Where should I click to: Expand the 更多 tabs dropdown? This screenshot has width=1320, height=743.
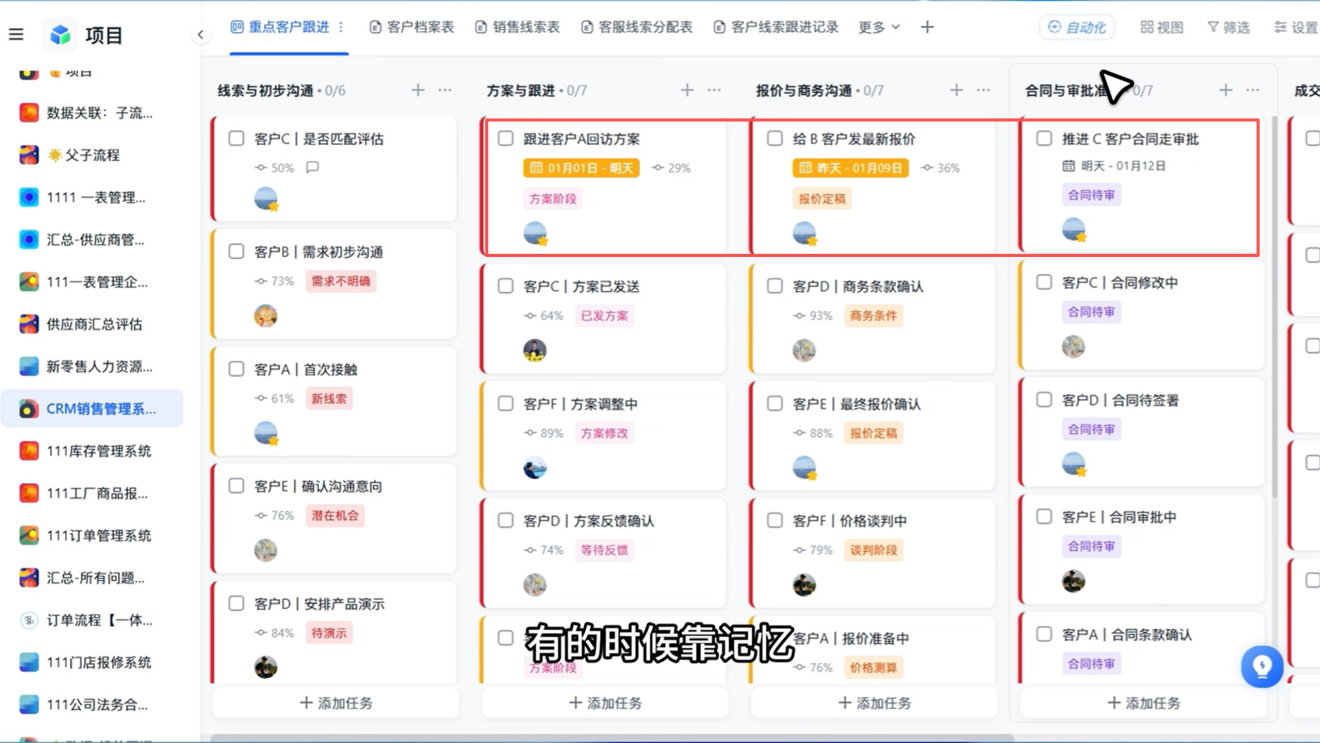coord(879,27)
